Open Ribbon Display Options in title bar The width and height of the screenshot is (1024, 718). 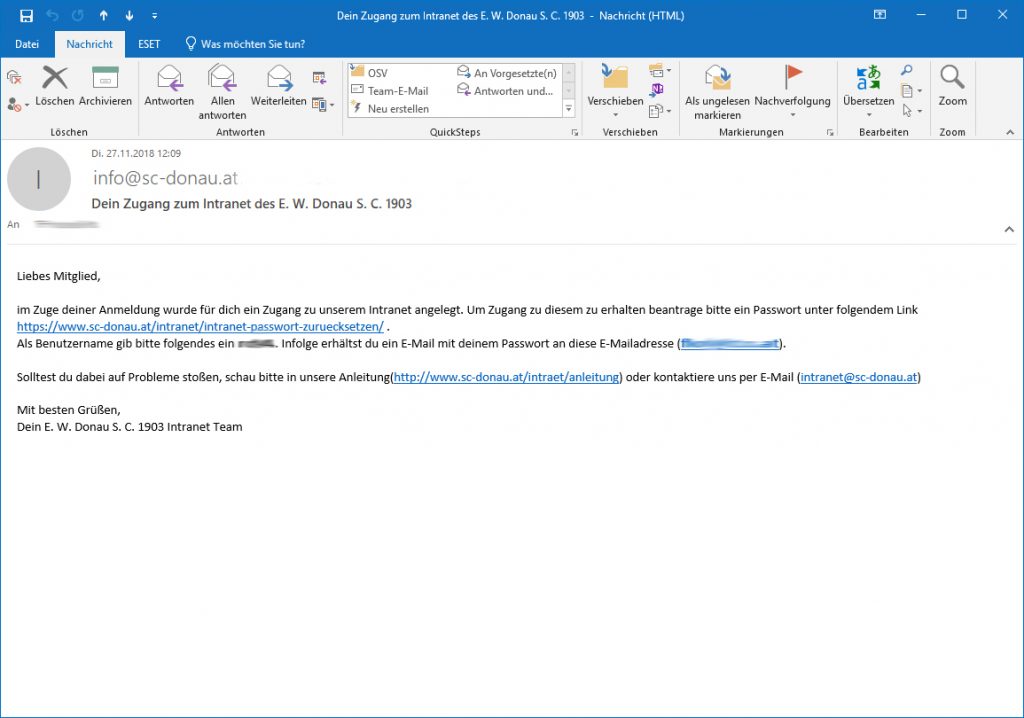tap(880, 15)
